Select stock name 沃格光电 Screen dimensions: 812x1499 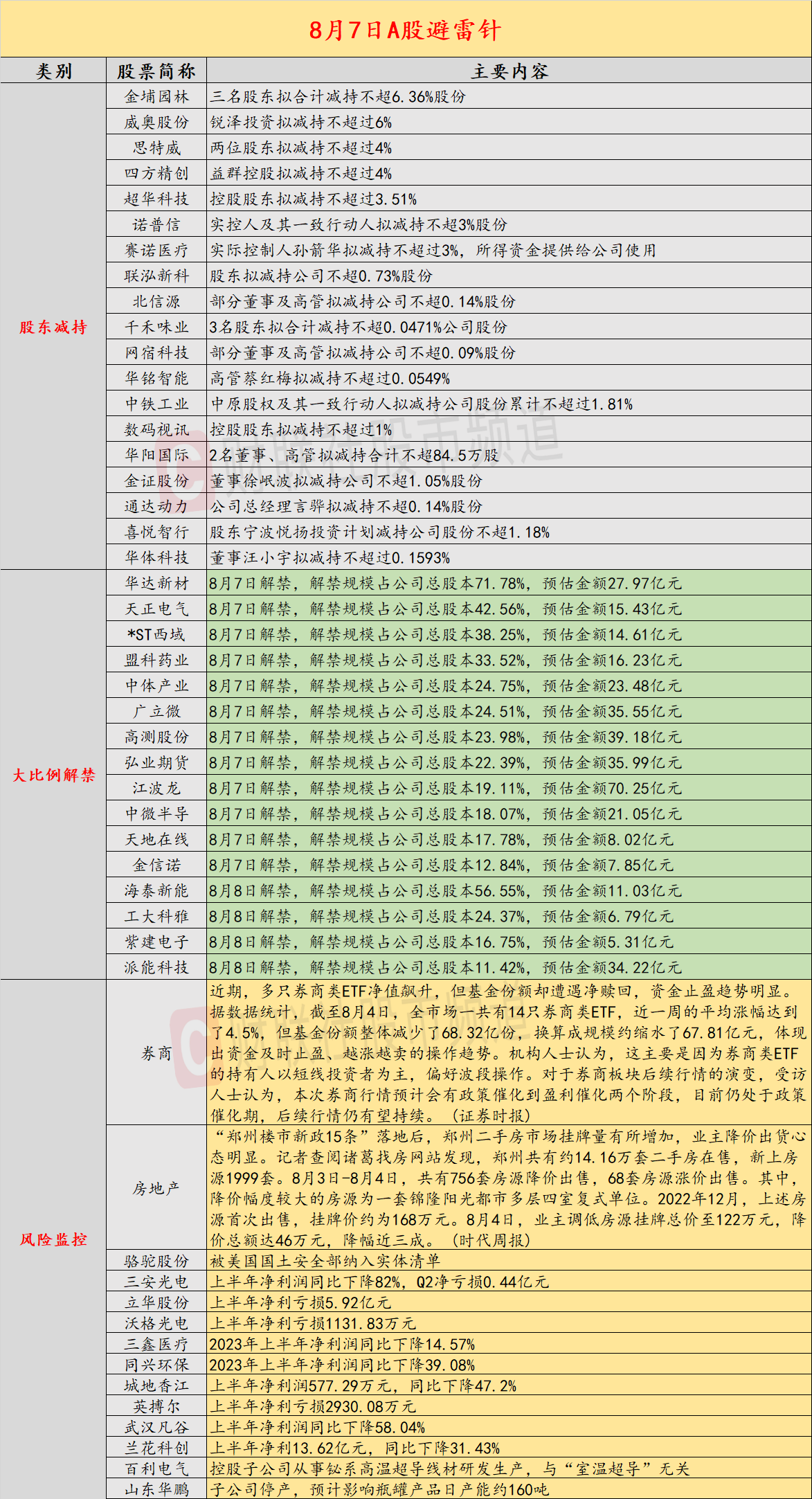(x=156, y=1323)
